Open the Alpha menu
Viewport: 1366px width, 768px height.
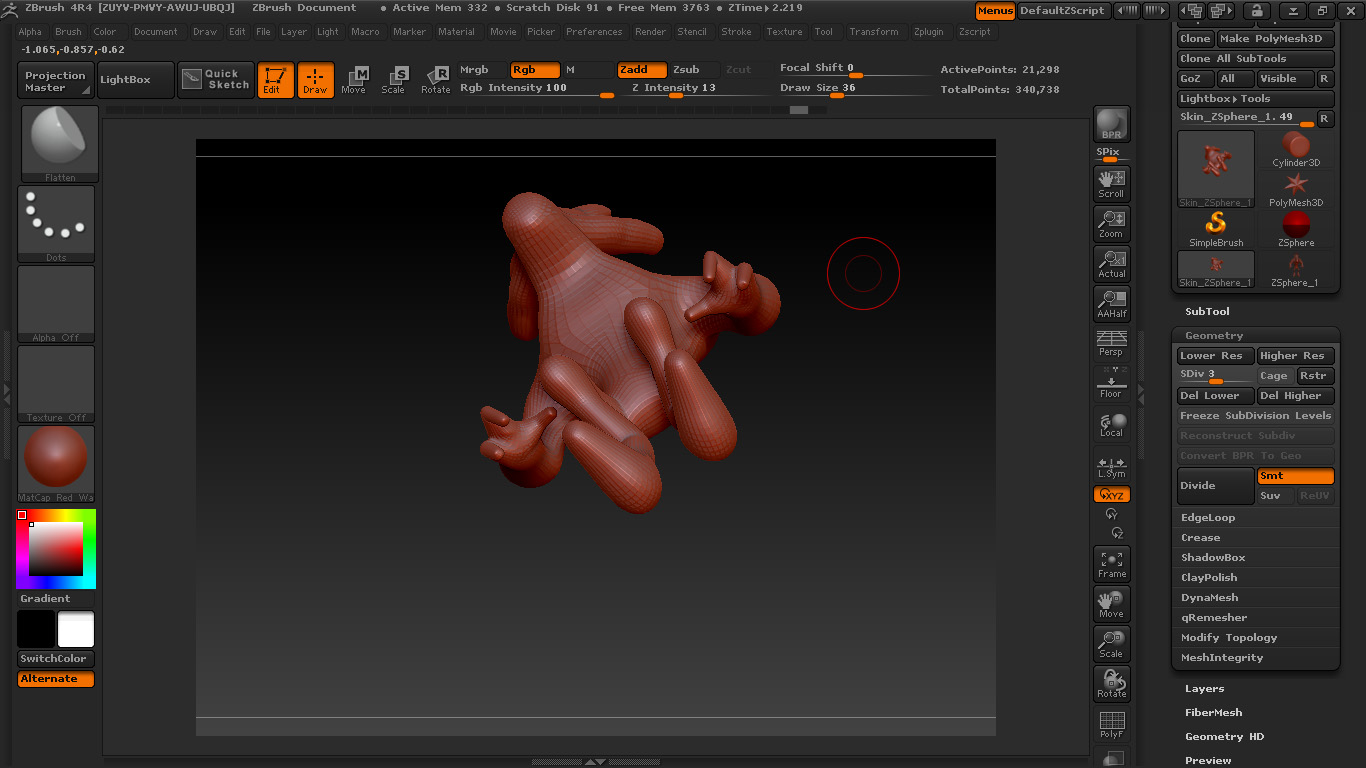pos(30,32)
